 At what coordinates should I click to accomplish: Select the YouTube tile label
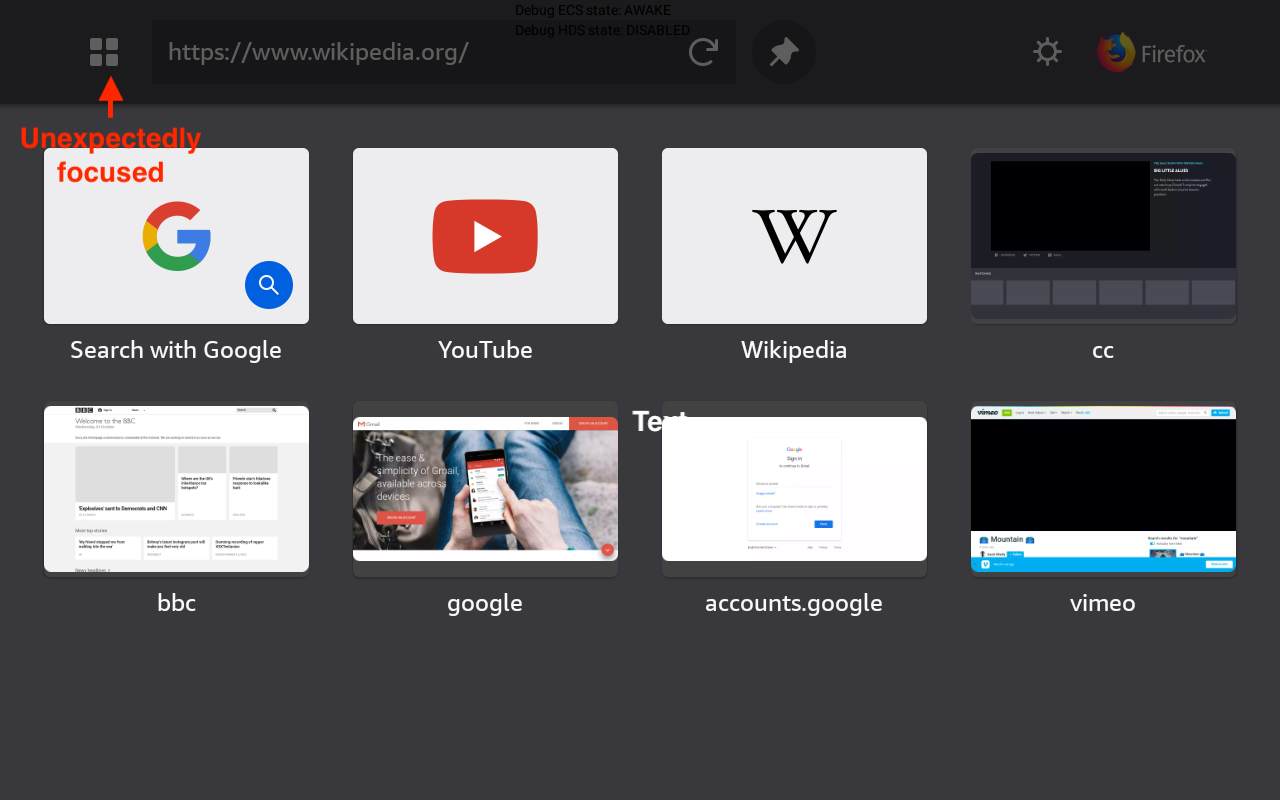pos(485,349)
